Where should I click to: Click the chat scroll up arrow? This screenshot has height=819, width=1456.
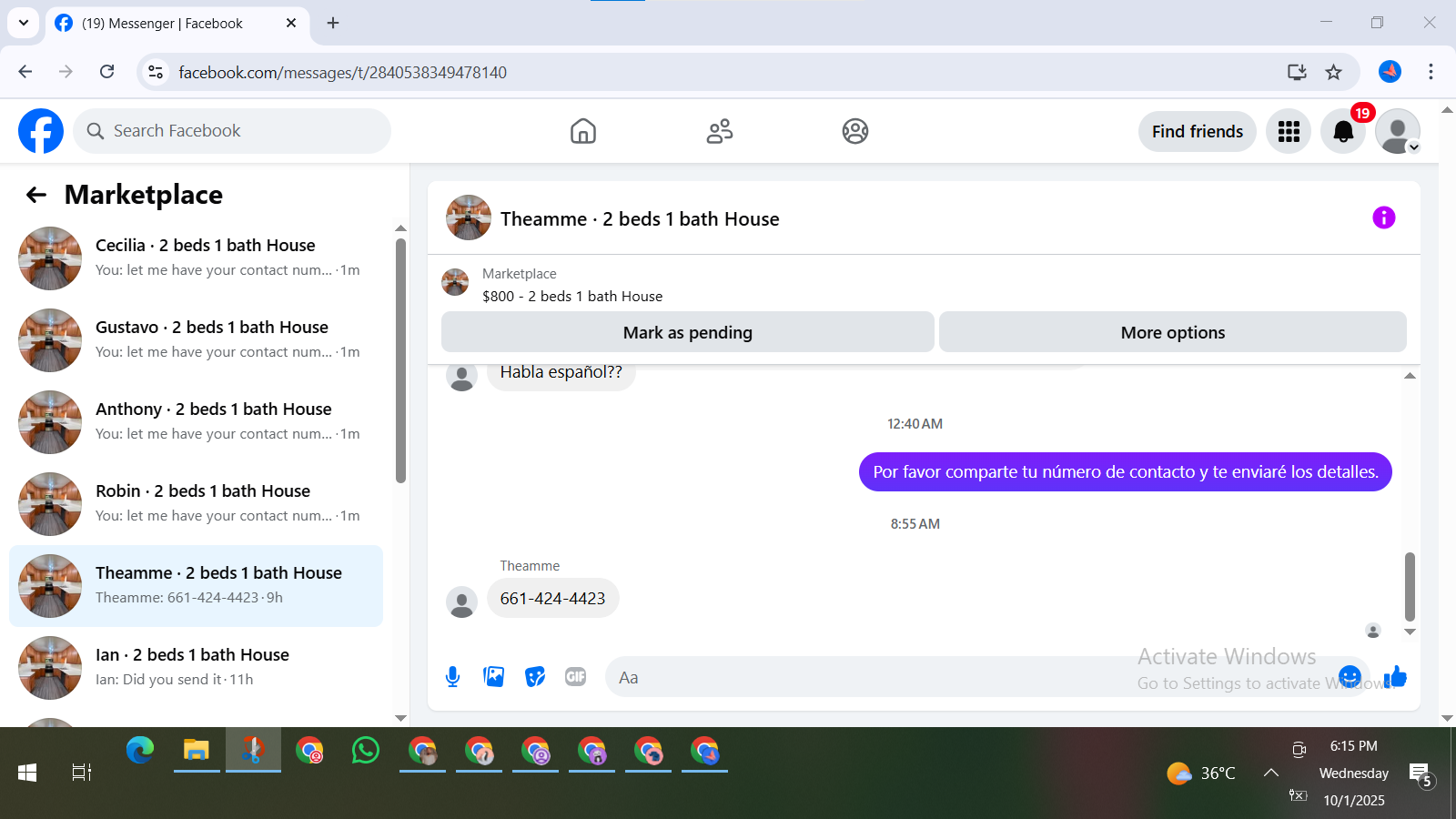pos(1410,376)
